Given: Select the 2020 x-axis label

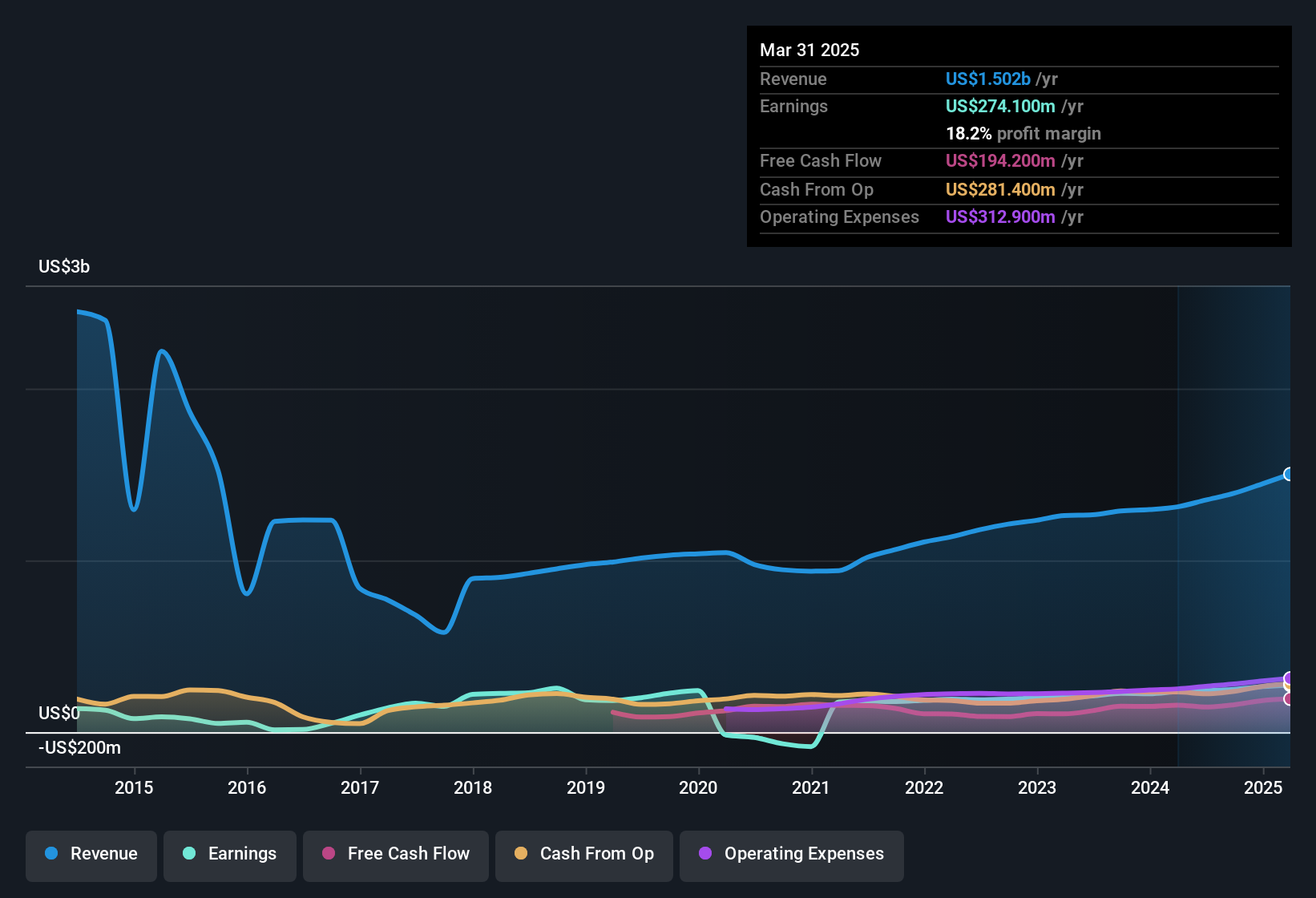Looking at the screenshot, I should (698, 787).
